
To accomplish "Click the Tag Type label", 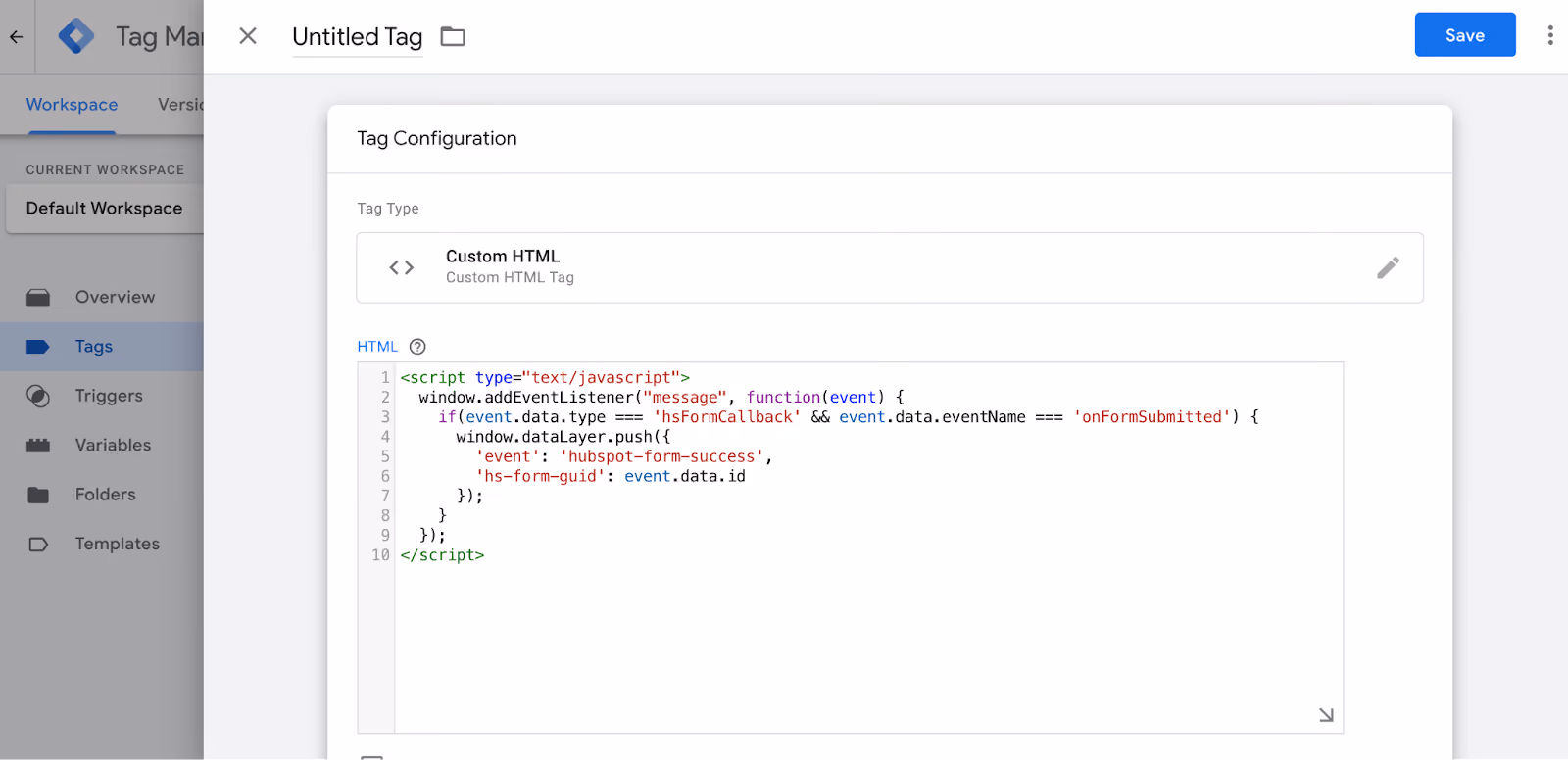I will pyautogui.click(x=388, y=209).
